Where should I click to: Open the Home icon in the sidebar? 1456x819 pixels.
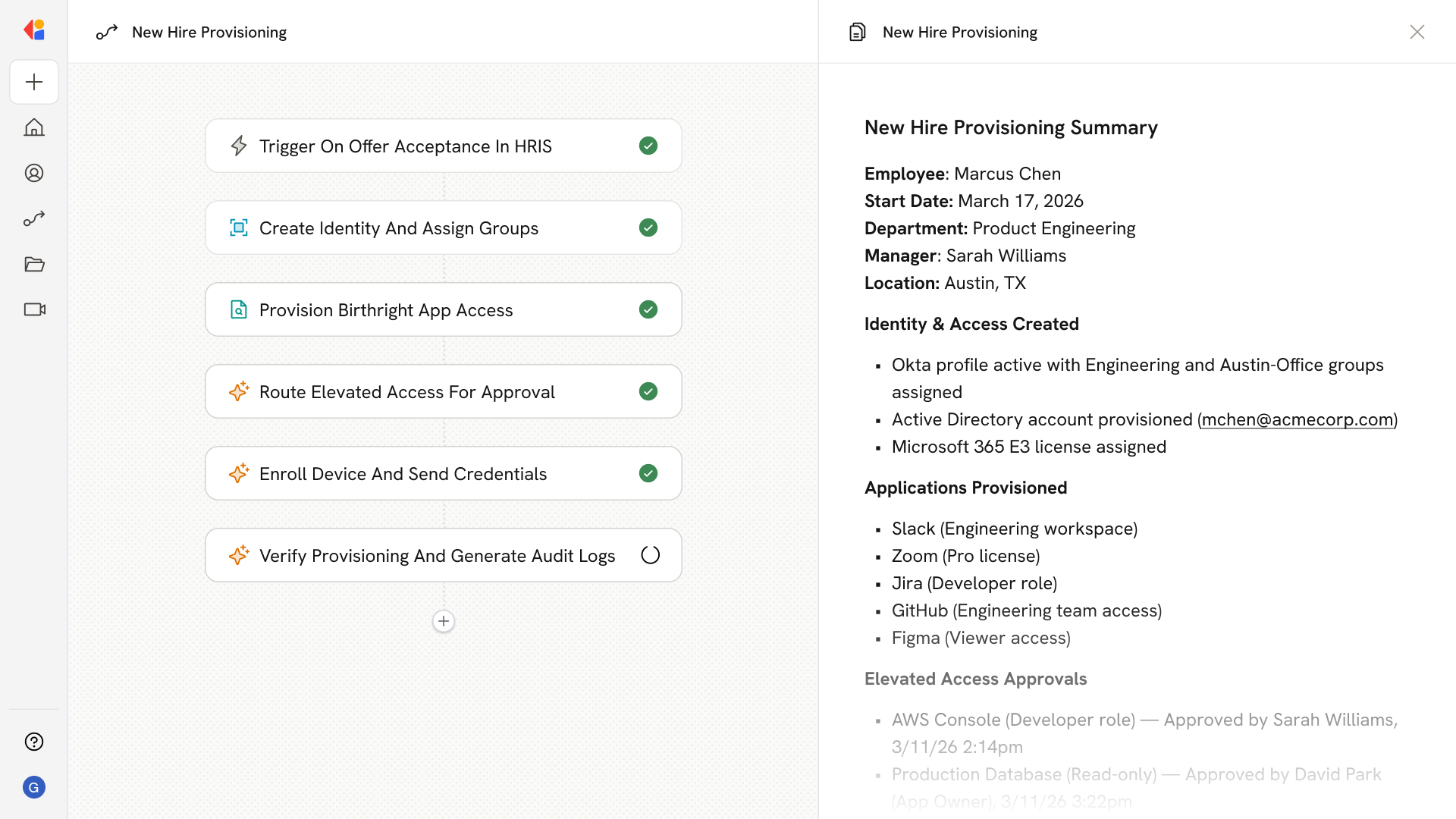[x=34, y=127]
